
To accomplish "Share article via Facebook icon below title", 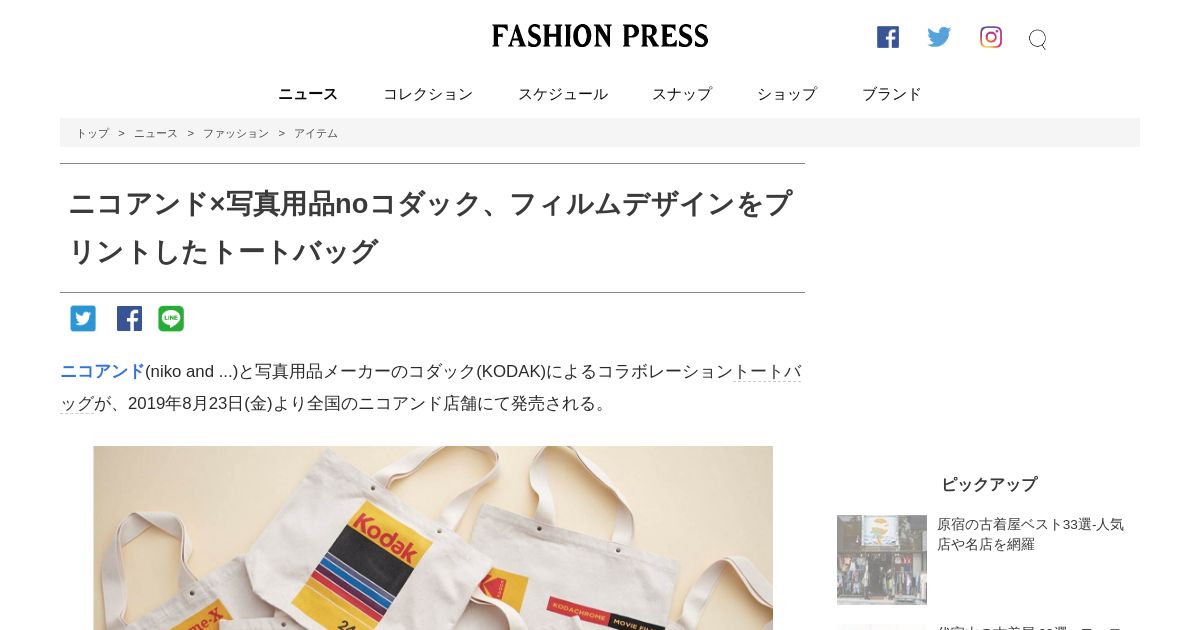I will [x=129, y=319].
